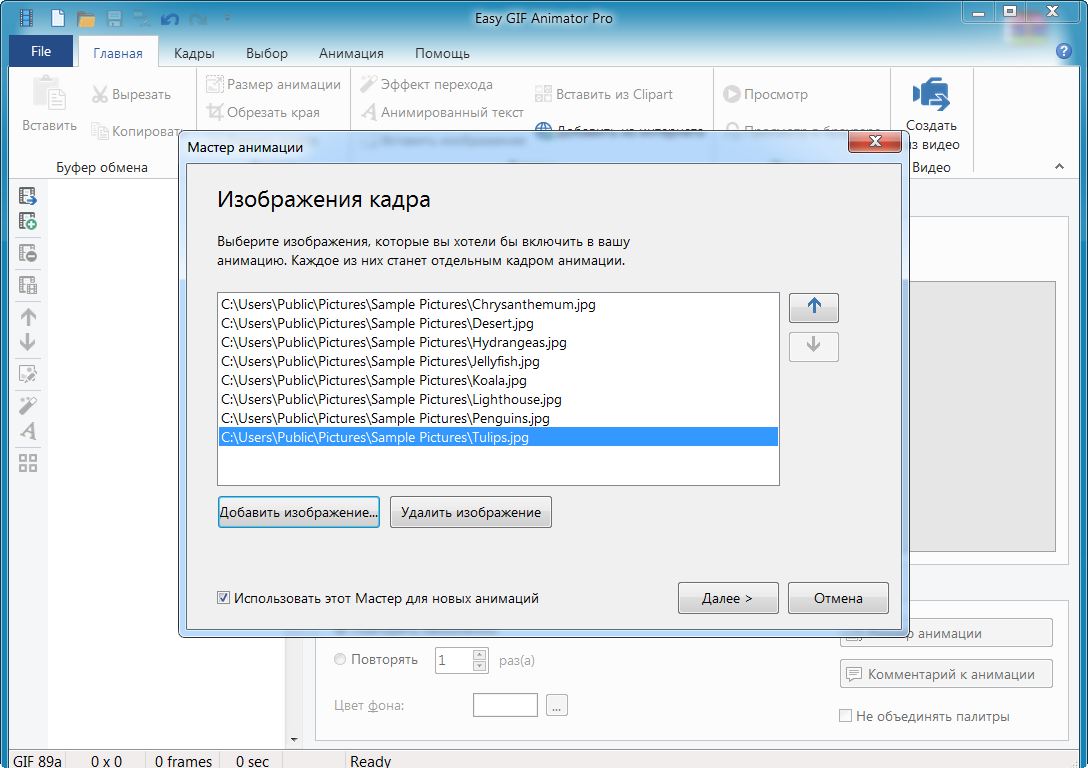Click Копировать (copy) in the ribbon
This screenshot has height=768, width=1088.
pyautogui.click(x=137, y=131)
